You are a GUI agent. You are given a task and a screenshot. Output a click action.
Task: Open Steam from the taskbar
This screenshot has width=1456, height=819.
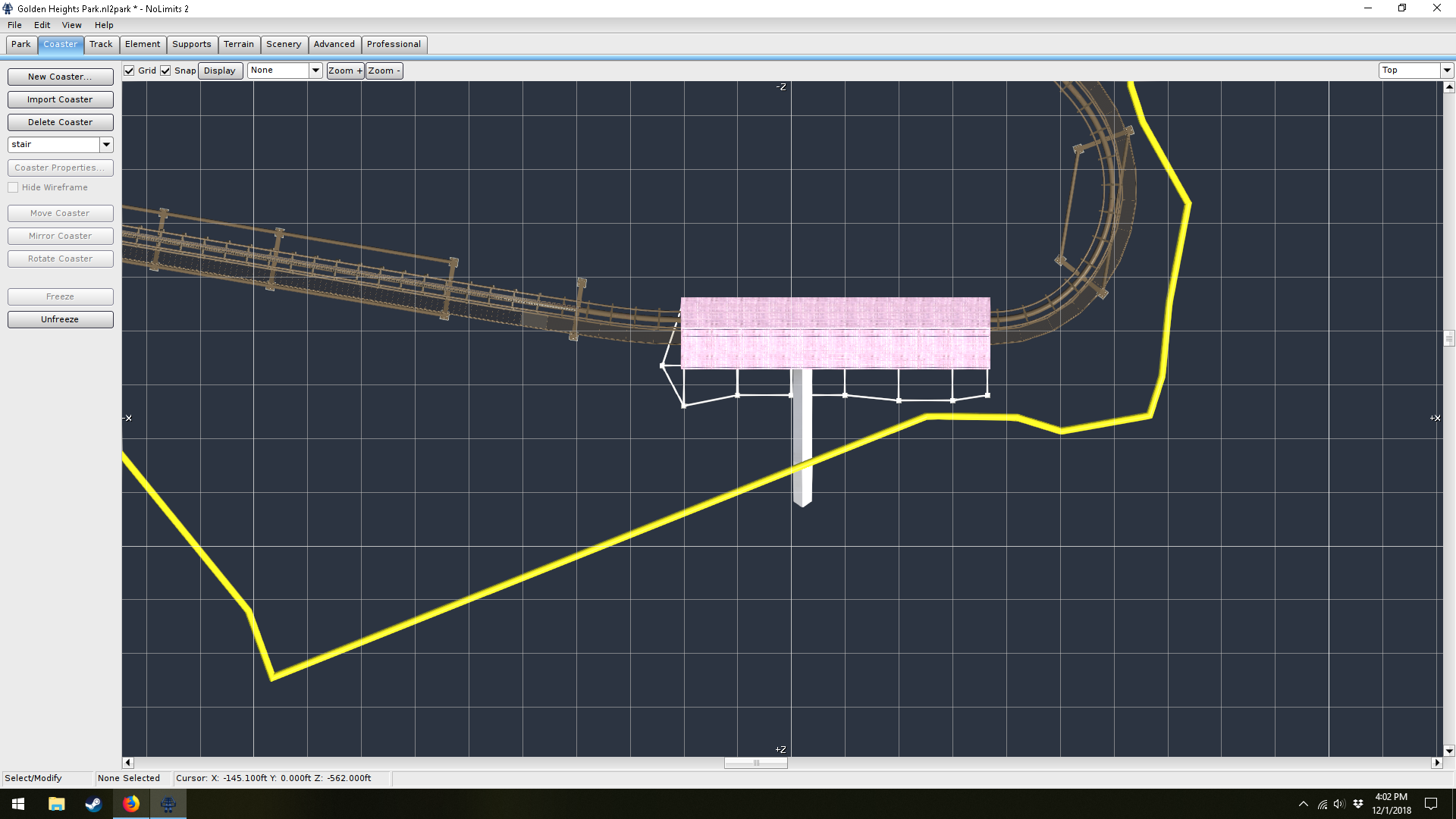coord(93,804)
